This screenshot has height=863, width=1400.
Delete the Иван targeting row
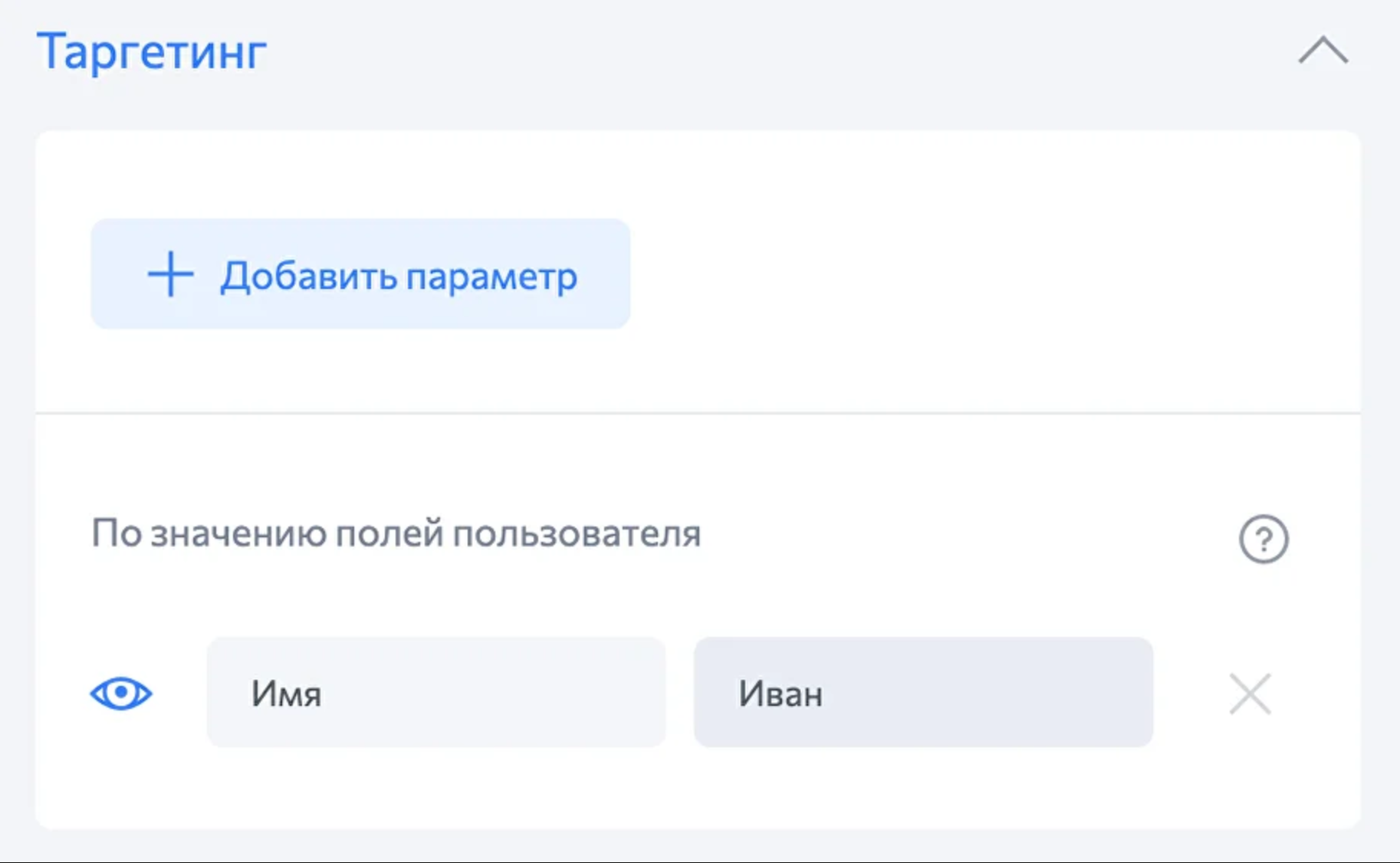pyautogui.click(x=1250, y=694)
